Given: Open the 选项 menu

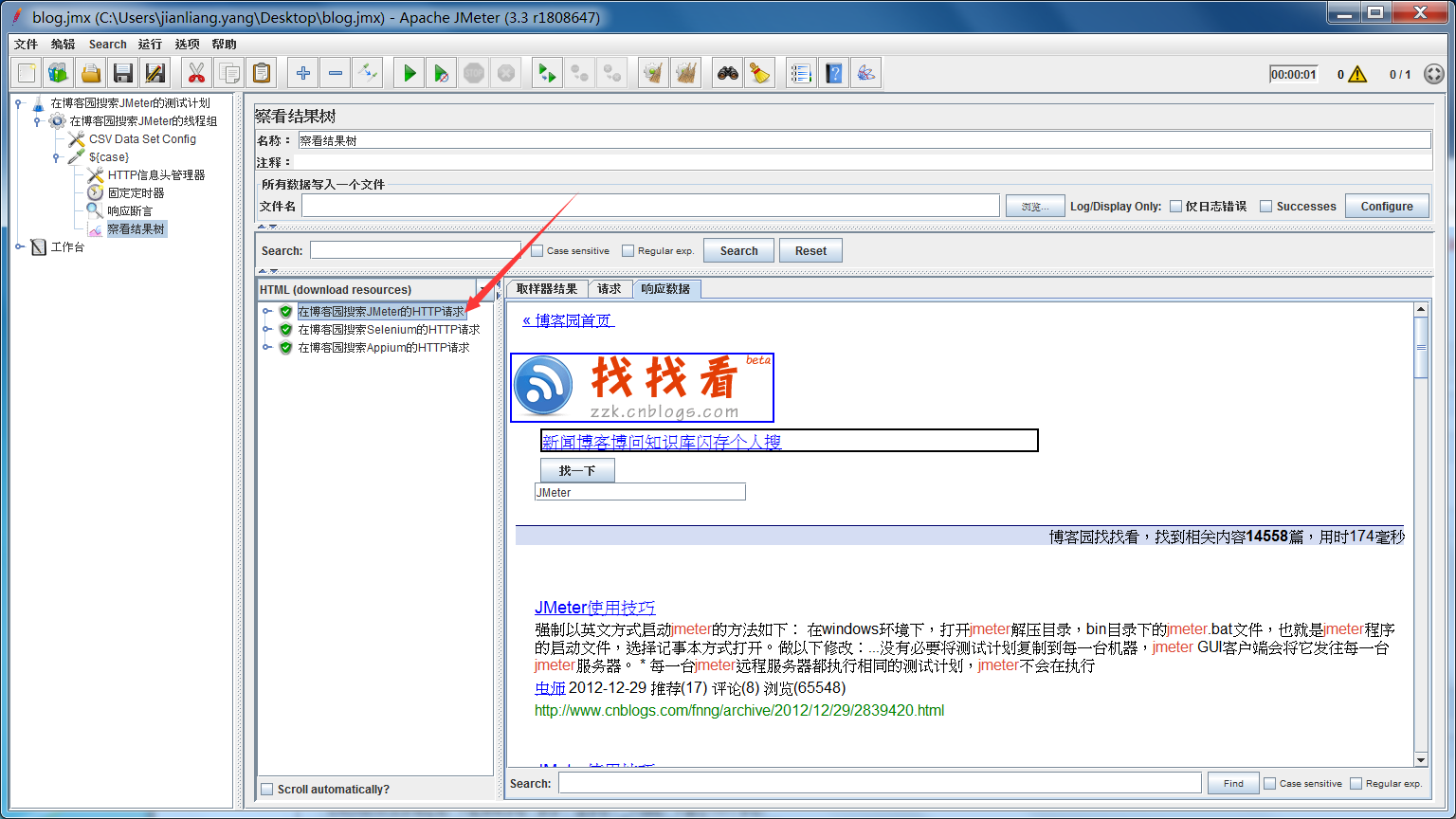Looking at the screenshot, I should pyautogui.click(x=188, y=45).
